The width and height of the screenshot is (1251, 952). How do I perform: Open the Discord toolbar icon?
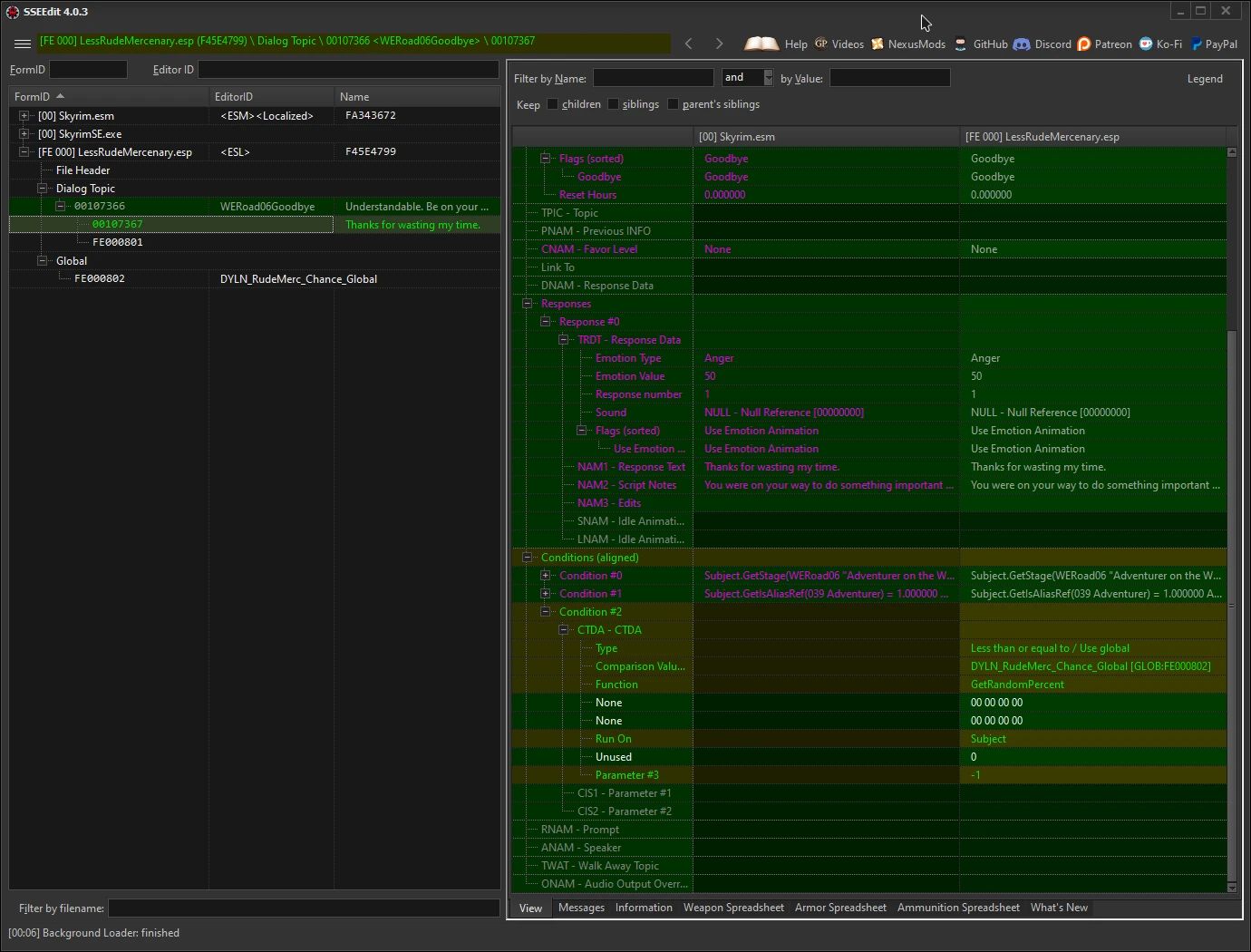(1022, 44)
